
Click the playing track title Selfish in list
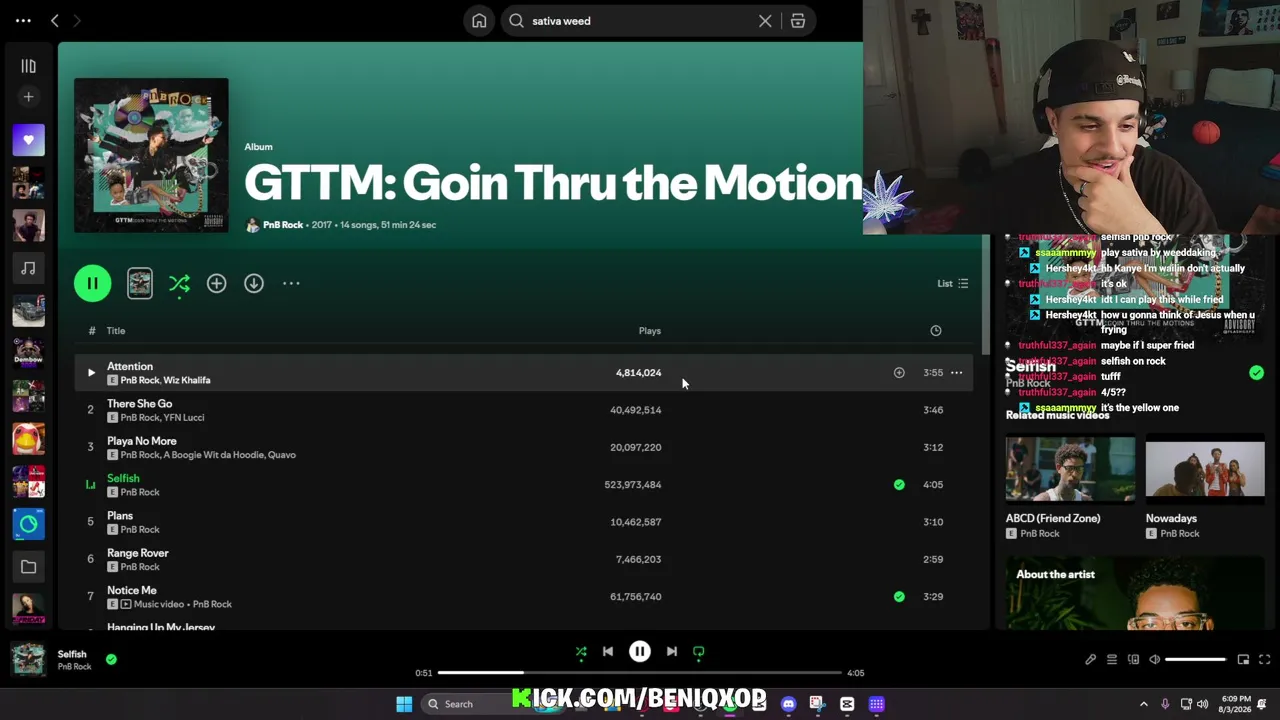pyautogui.click(x=123, y=478)
